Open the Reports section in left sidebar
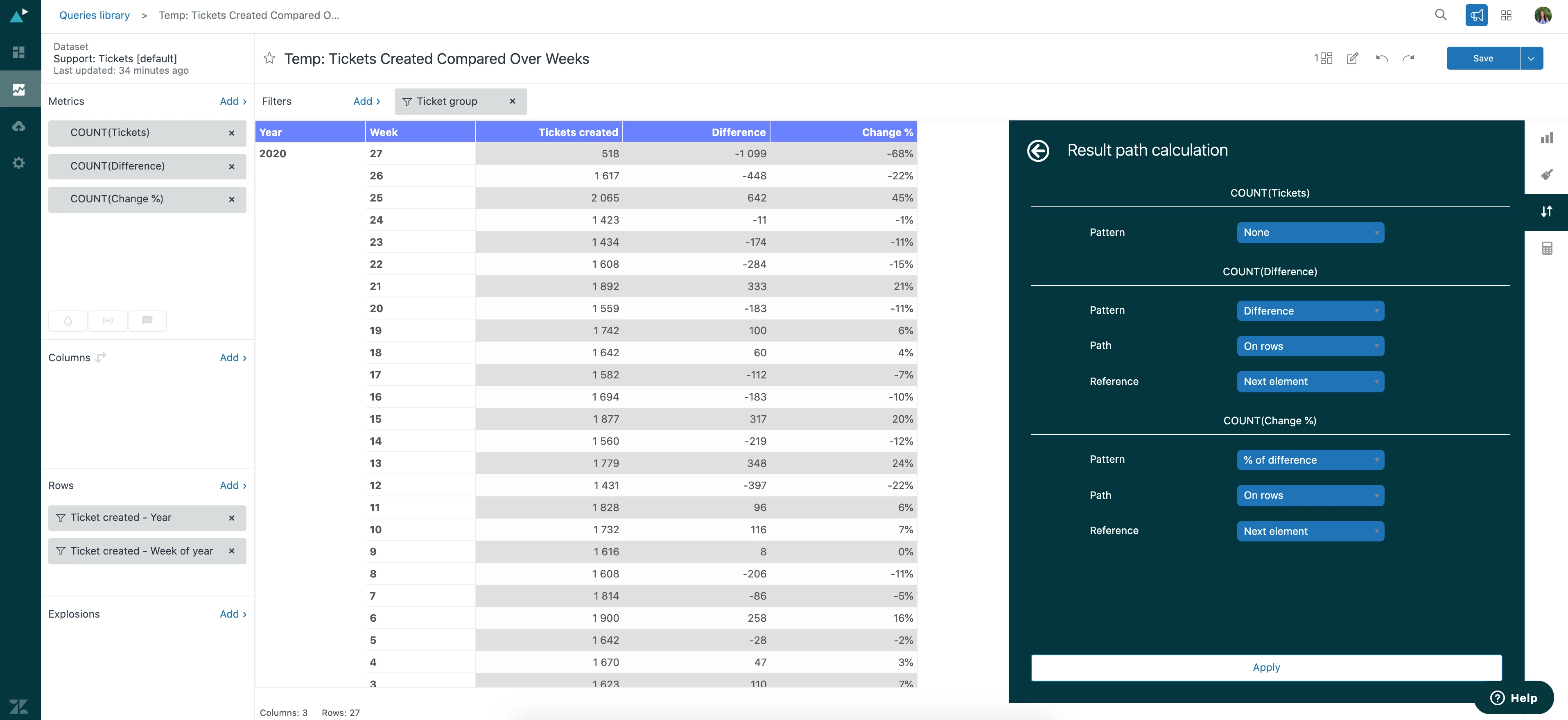 (x=20, y=90)
